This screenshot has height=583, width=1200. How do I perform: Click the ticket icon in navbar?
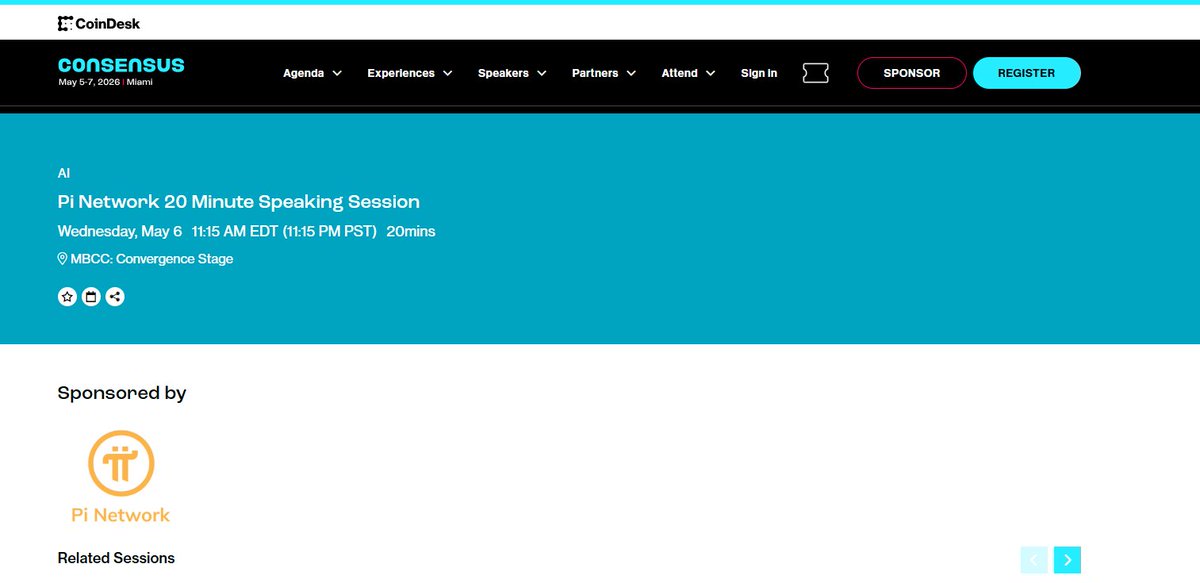[x=816, y=73]
